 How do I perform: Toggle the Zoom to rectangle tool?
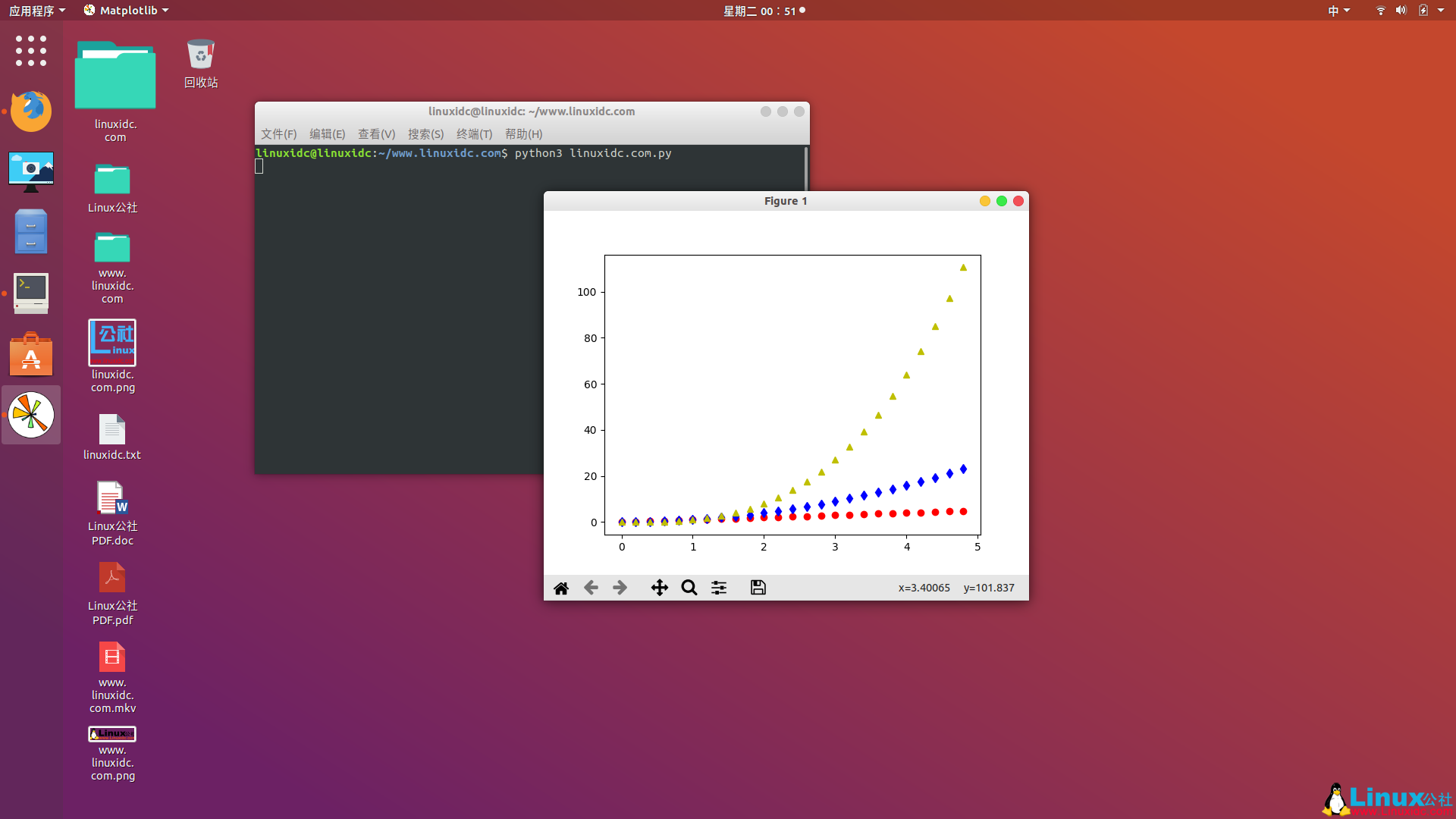click(689, 588)
